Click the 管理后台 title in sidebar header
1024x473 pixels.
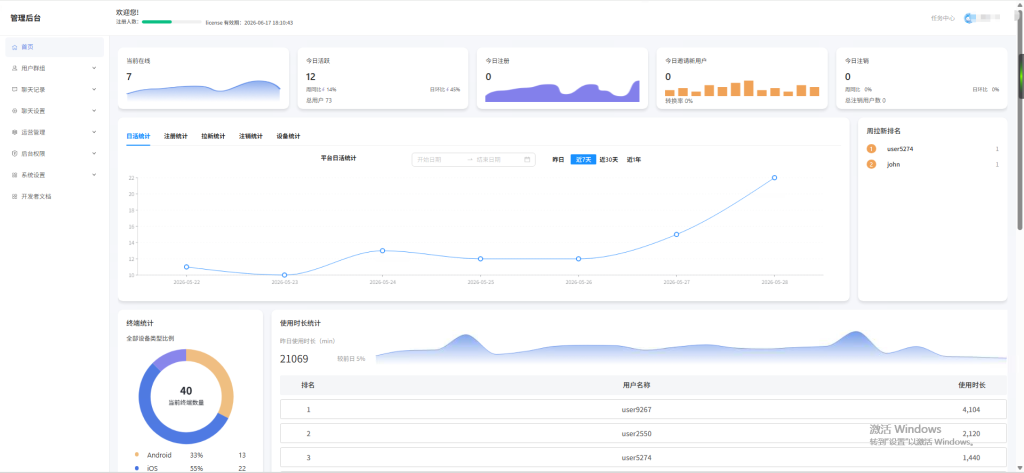[x=25, y=18]
